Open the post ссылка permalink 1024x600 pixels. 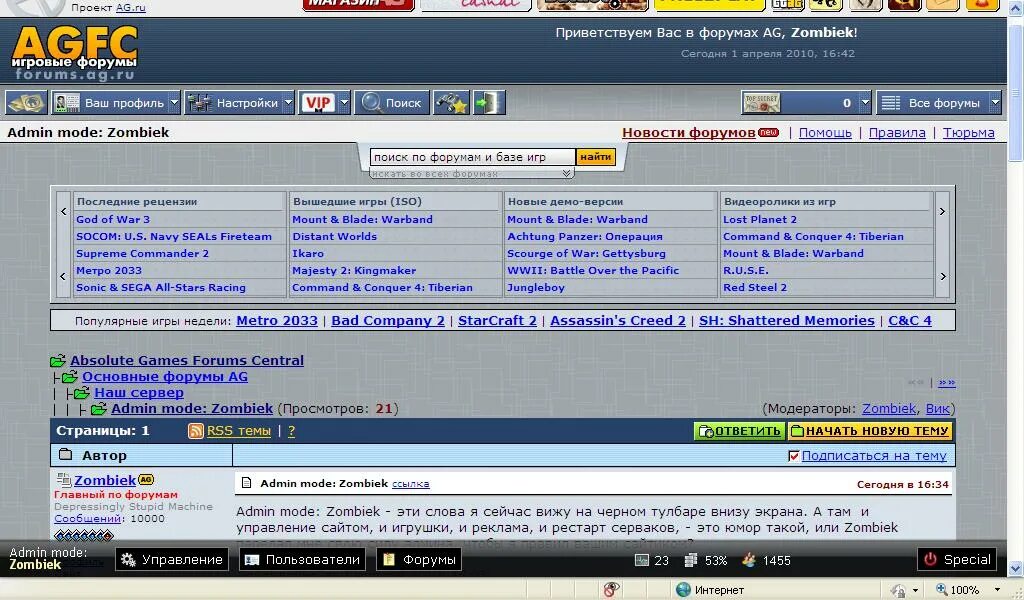pos(410,484)
